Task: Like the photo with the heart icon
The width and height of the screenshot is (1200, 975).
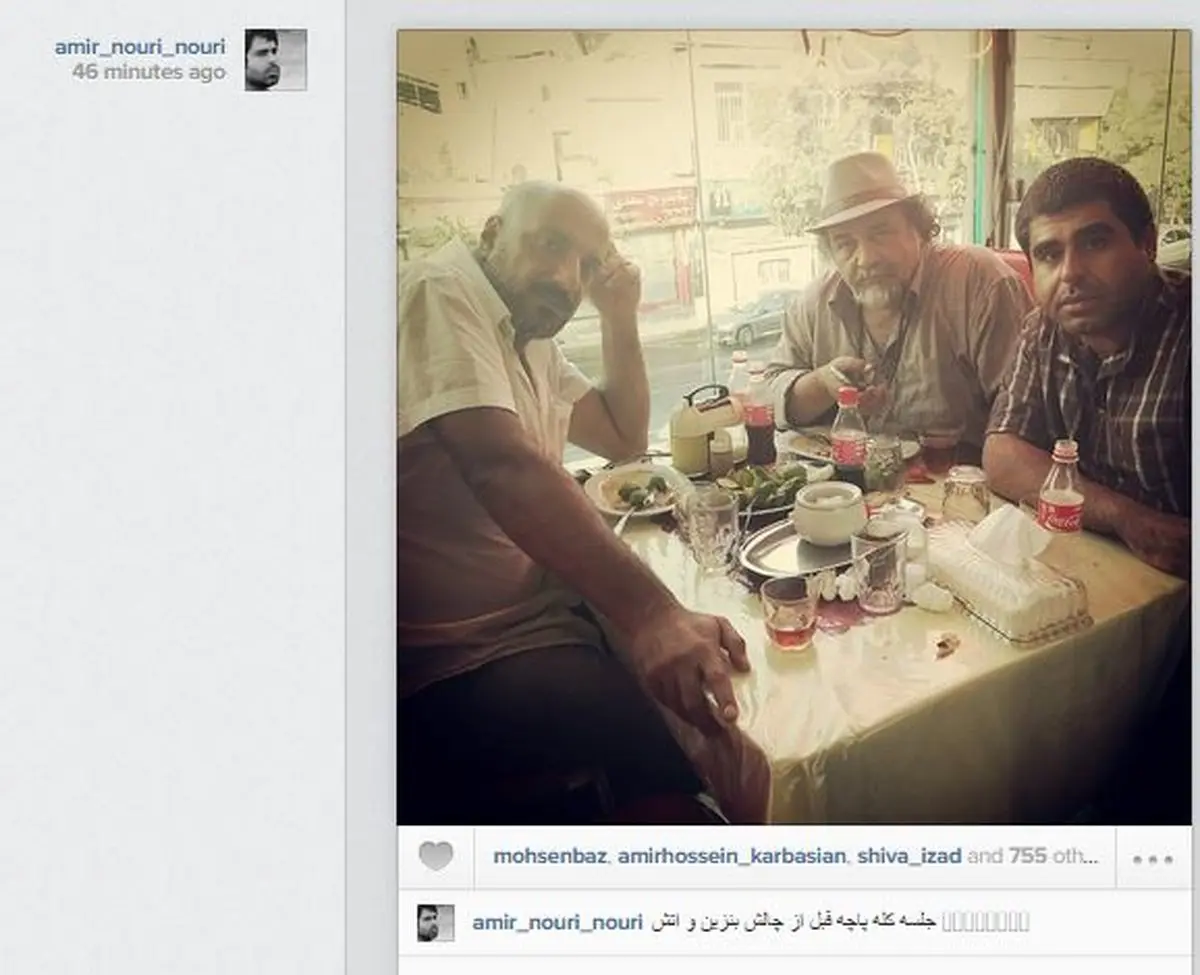Action: click(435, 856)
